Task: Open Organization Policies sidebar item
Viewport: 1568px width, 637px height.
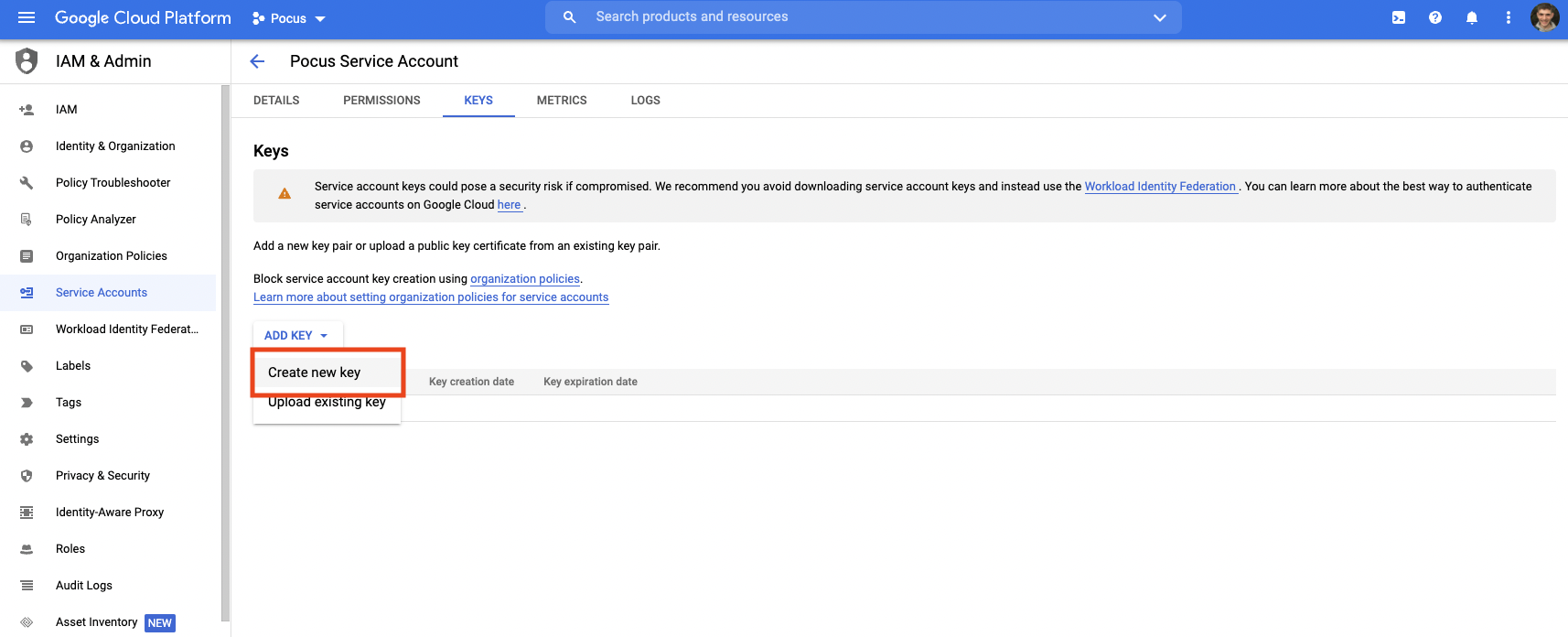Action: [108, 256]
